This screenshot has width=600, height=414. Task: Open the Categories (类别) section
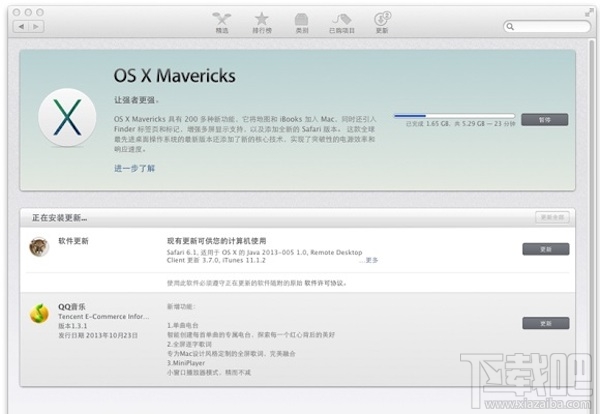[x=301, y=22]
